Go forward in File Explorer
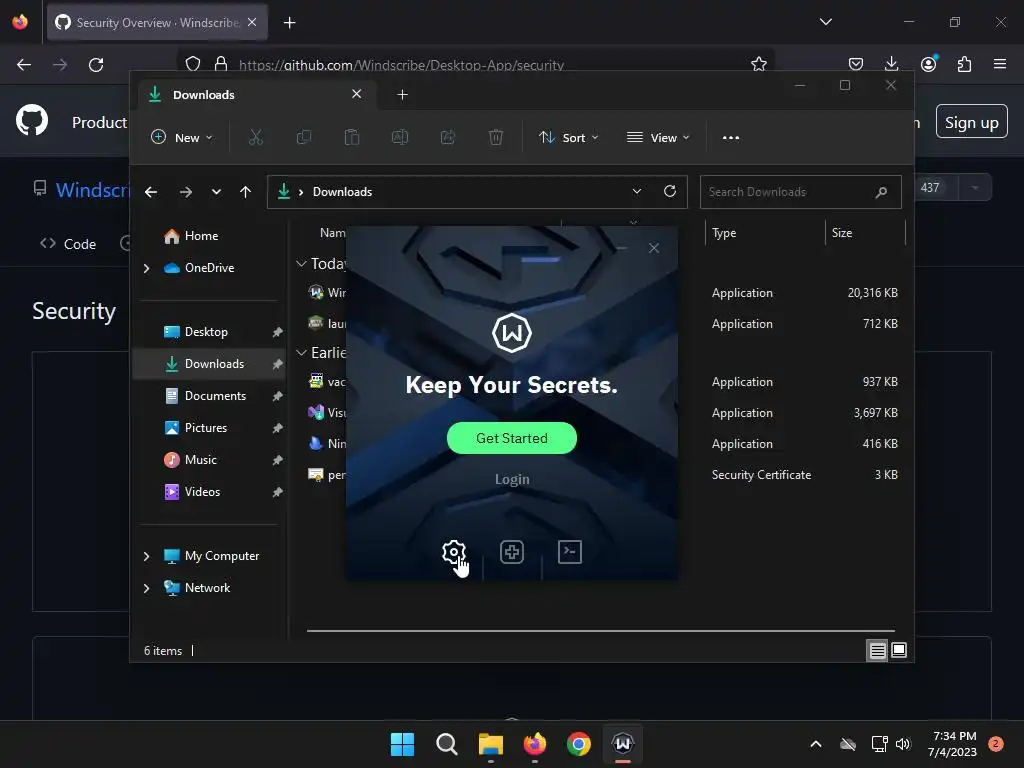 (x=185, y=192)
